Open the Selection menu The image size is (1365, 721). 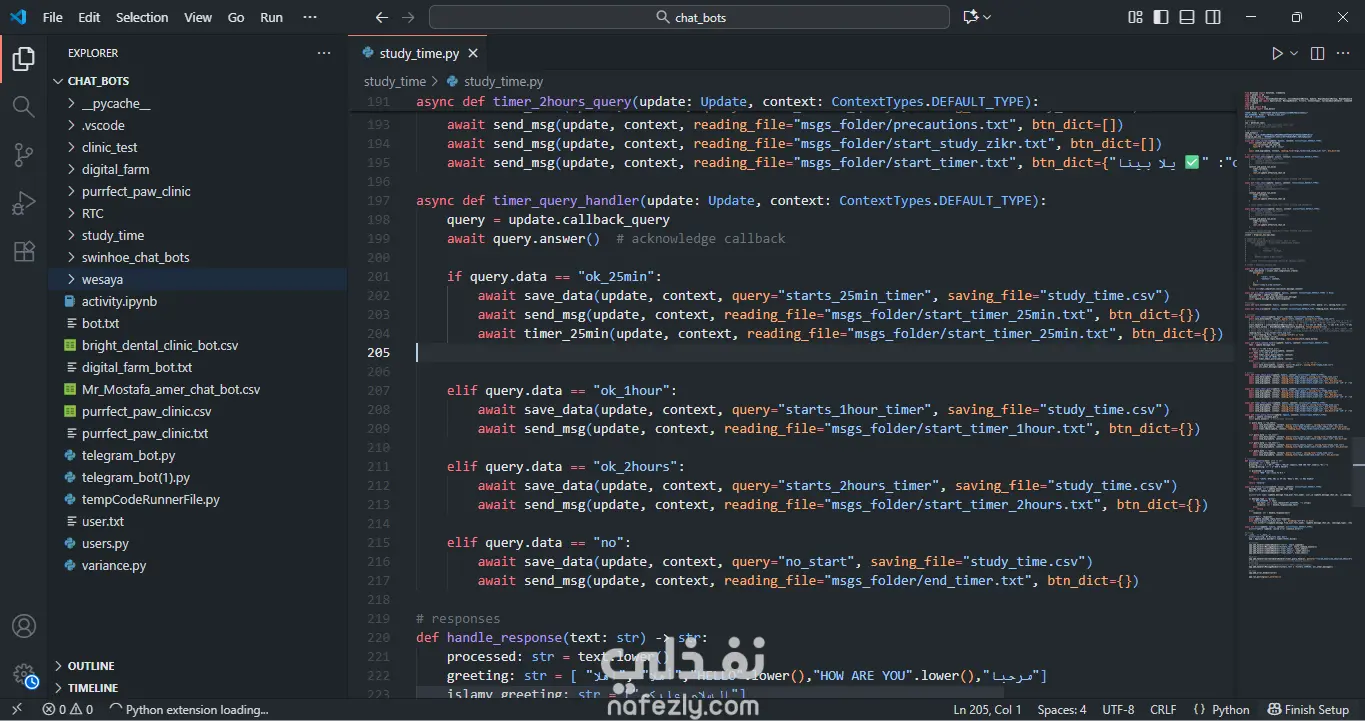142,17
